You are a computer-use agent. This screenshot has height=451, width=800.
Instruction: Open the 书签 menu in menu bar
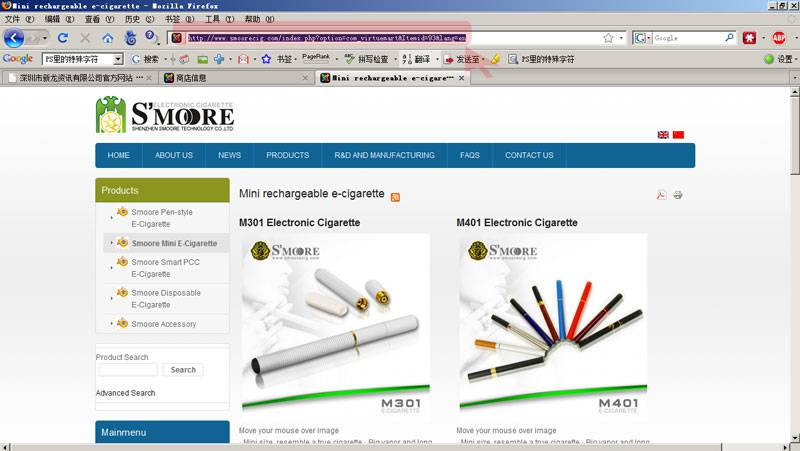pyautogui.click(x=172, y=19)
